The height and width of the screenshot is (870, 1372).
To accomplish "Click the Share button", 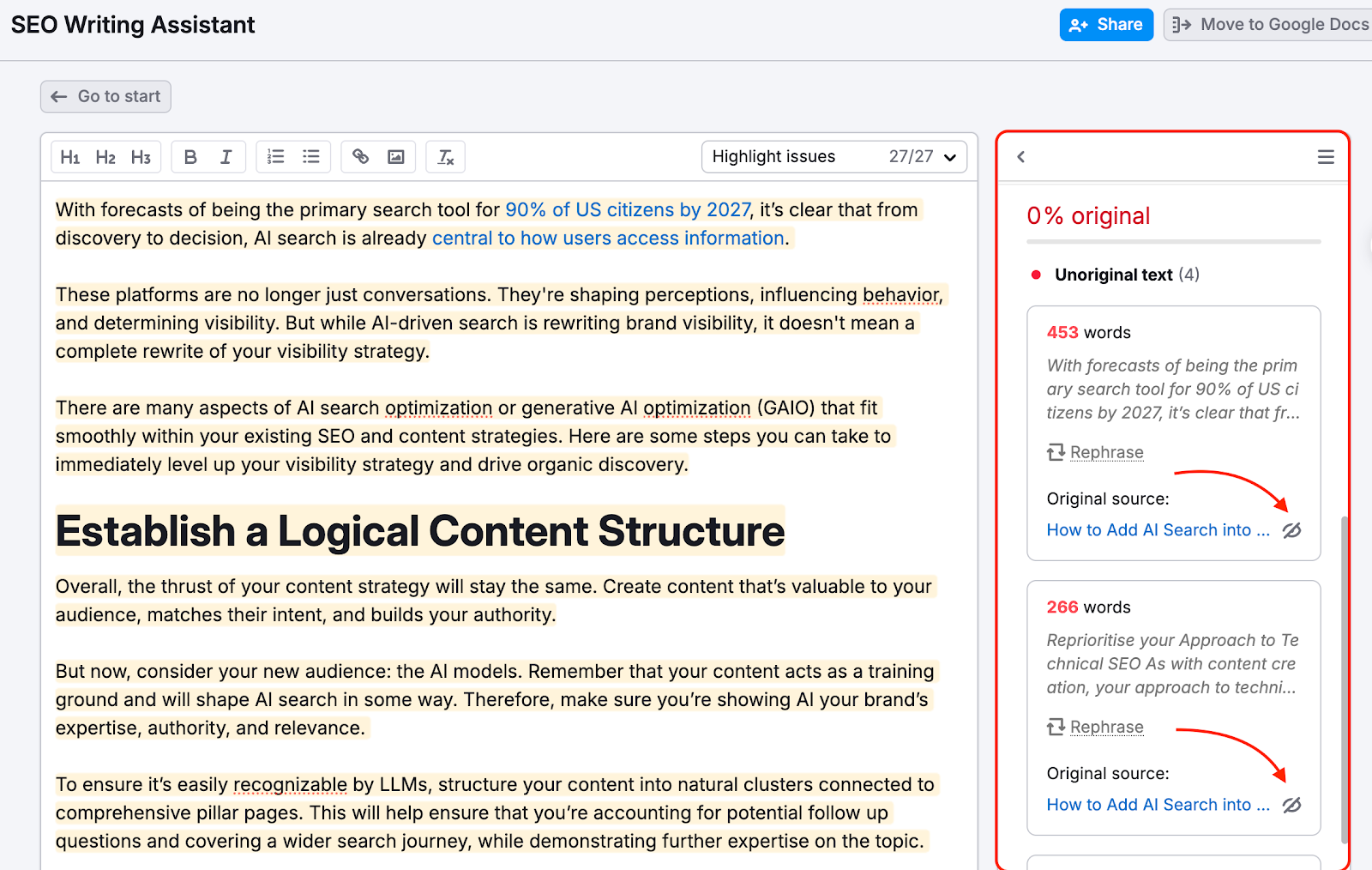I will tap(1106, 24).
